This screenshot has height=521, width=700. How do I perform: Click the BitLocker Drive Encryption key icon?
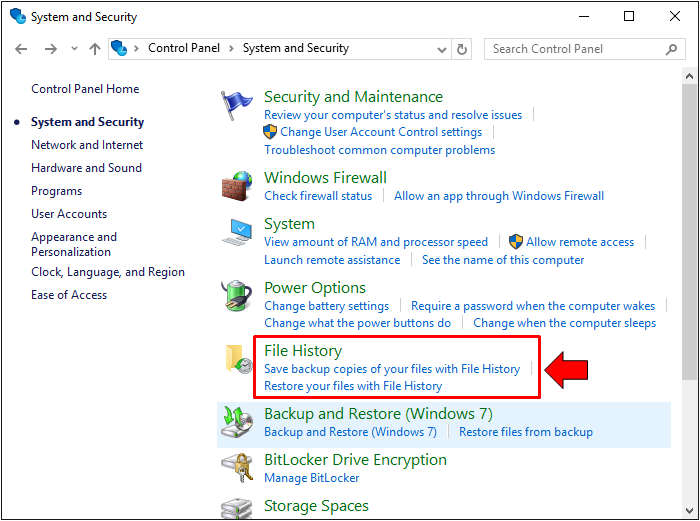tap(237, 468)
